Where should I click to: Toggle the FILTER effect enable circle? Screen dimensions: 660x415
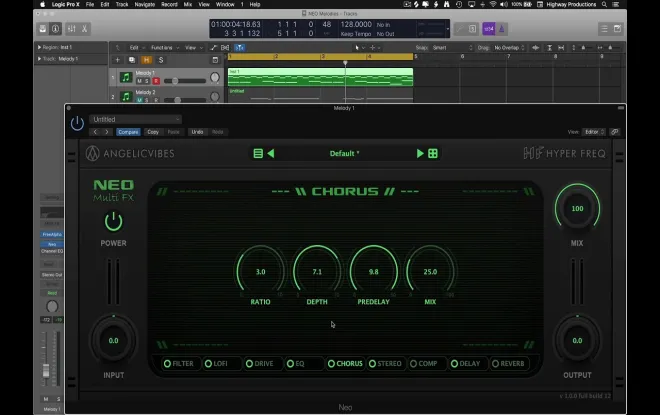(x=167, y=363)
